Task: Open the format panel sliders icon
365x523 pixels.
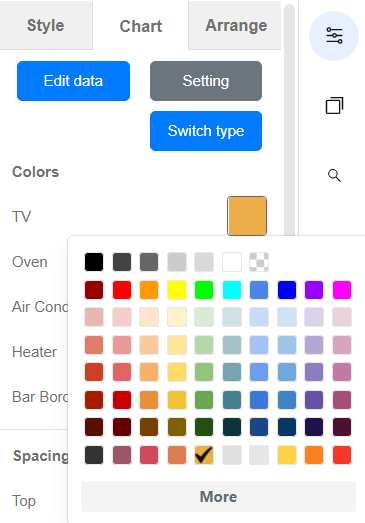Action: click(x=334, y=36)
